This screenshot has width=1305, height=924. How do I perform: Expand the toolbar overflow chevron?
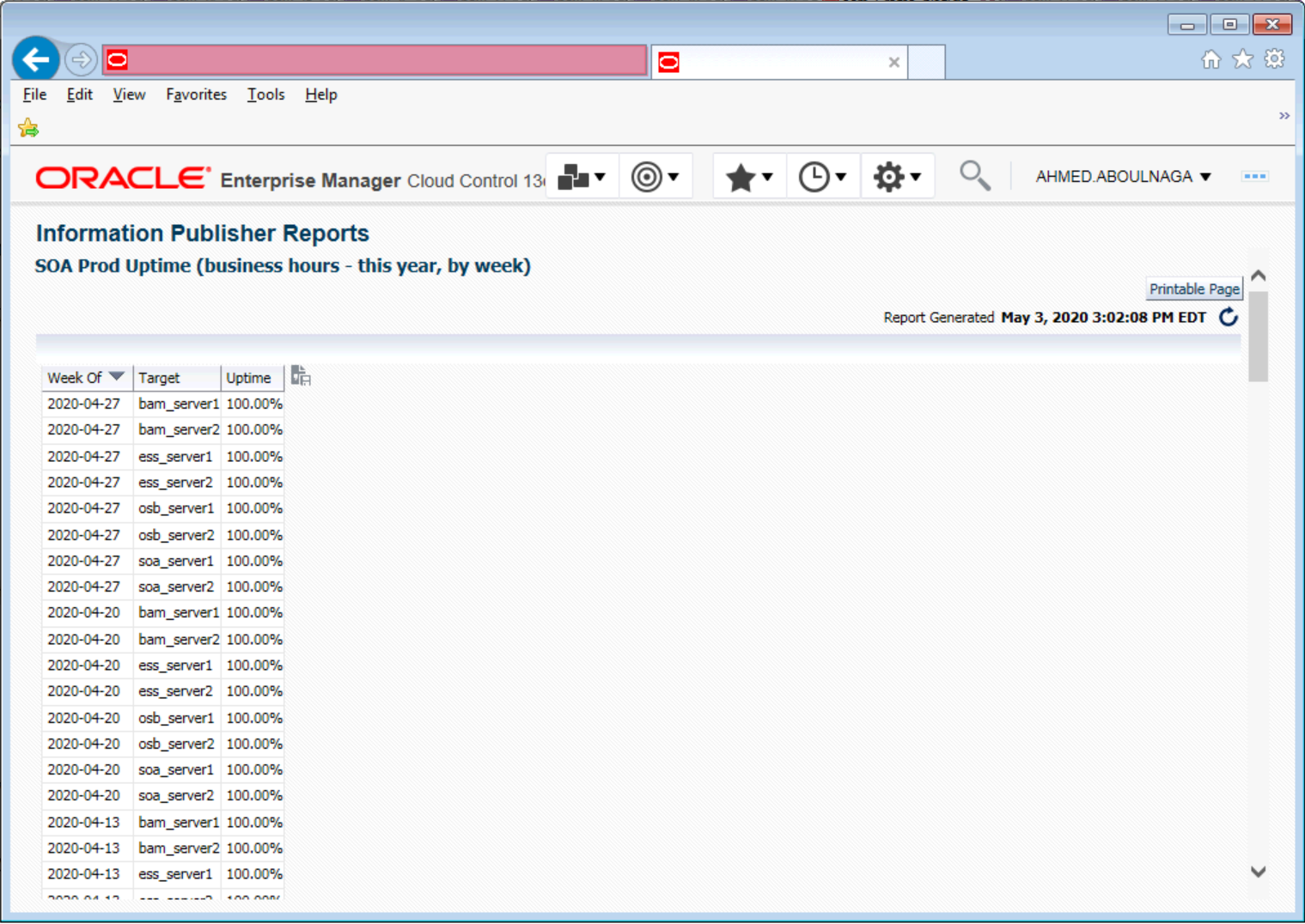point(1284,116)
